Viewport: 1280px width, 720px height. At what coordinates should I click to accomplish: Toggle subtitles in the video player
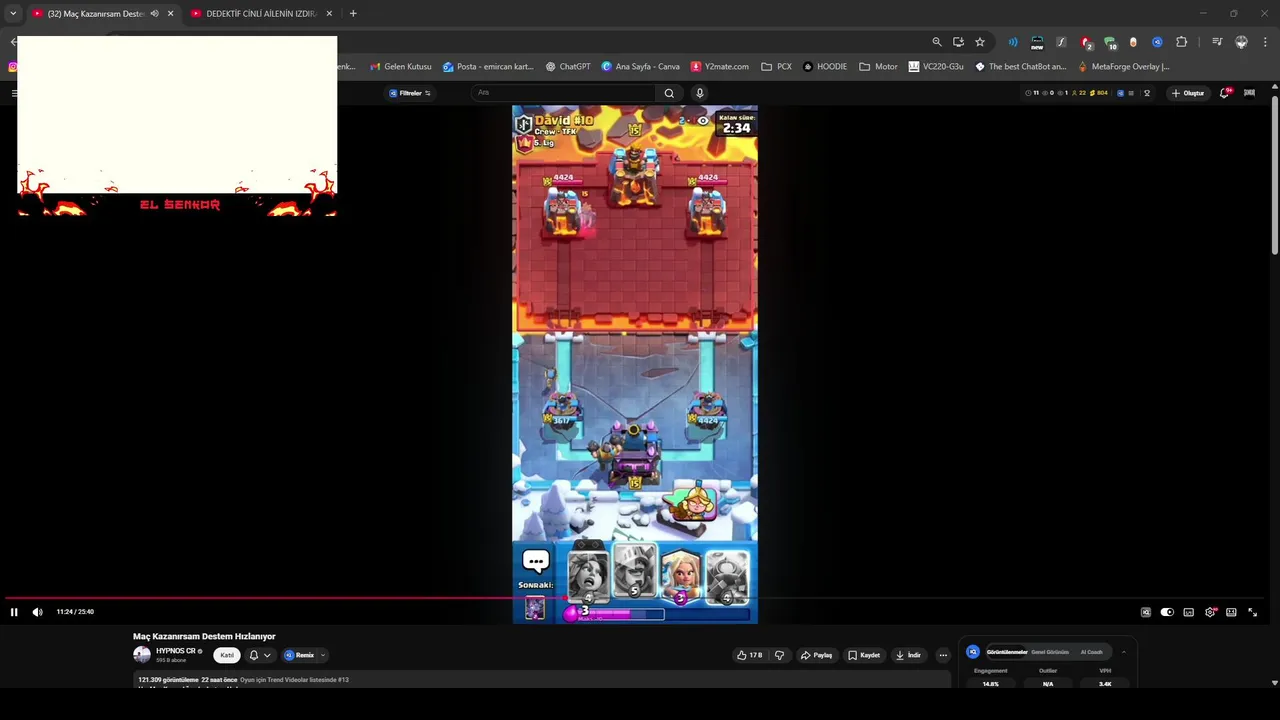[x=1188, y=612]
